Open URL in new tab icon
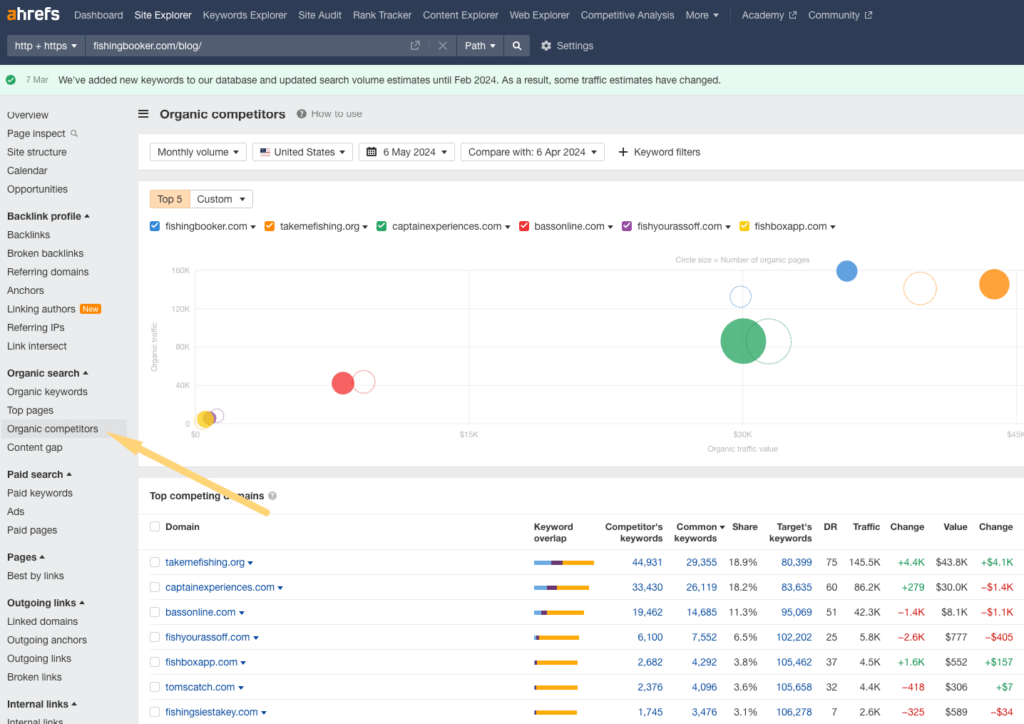The image size is (1024, 724). click(x=415, y=46)
